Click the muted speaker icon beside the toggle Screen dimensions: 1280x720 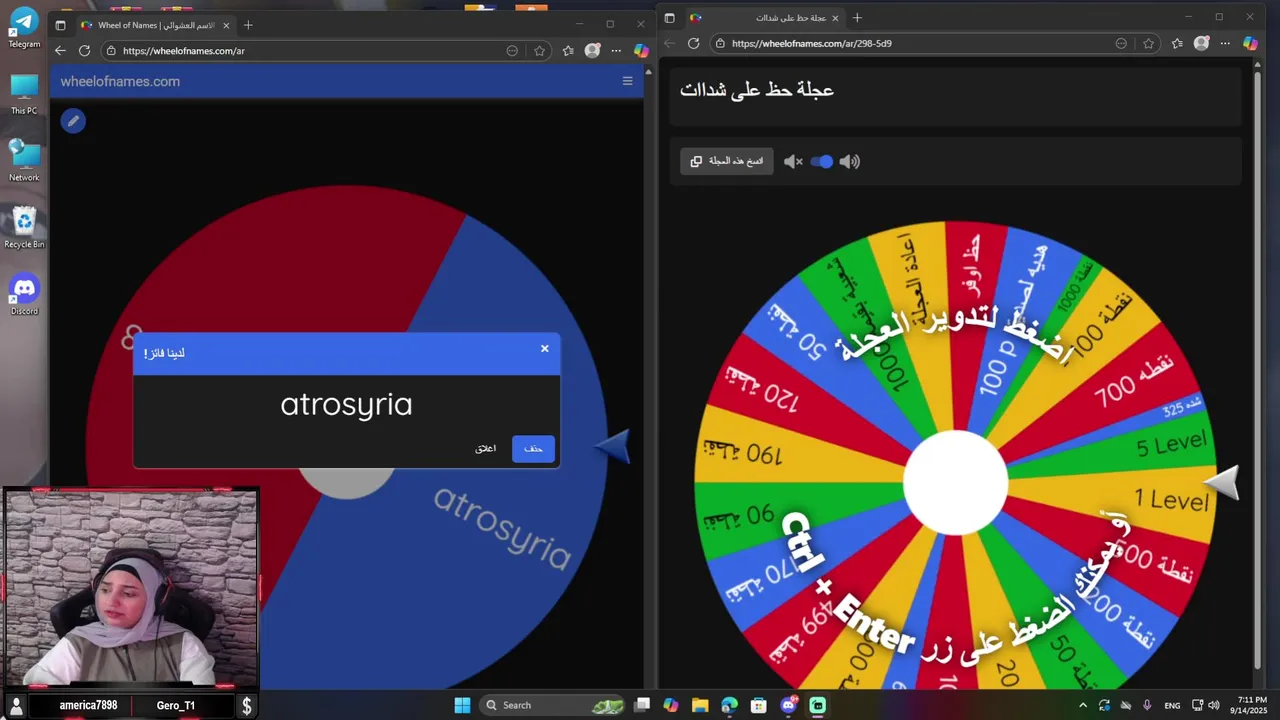793,161
